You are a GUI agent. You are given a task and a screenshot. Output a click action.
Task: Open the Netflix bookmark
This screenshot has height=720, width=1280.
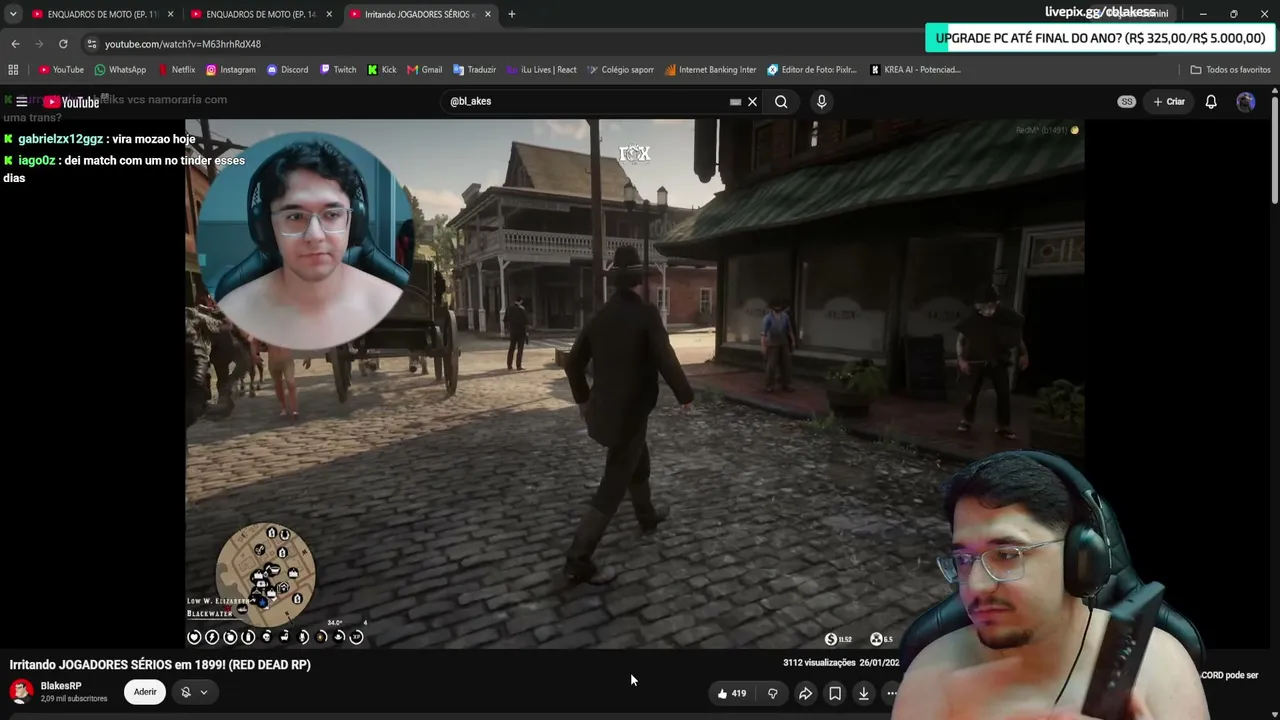[x=176, y=70]
